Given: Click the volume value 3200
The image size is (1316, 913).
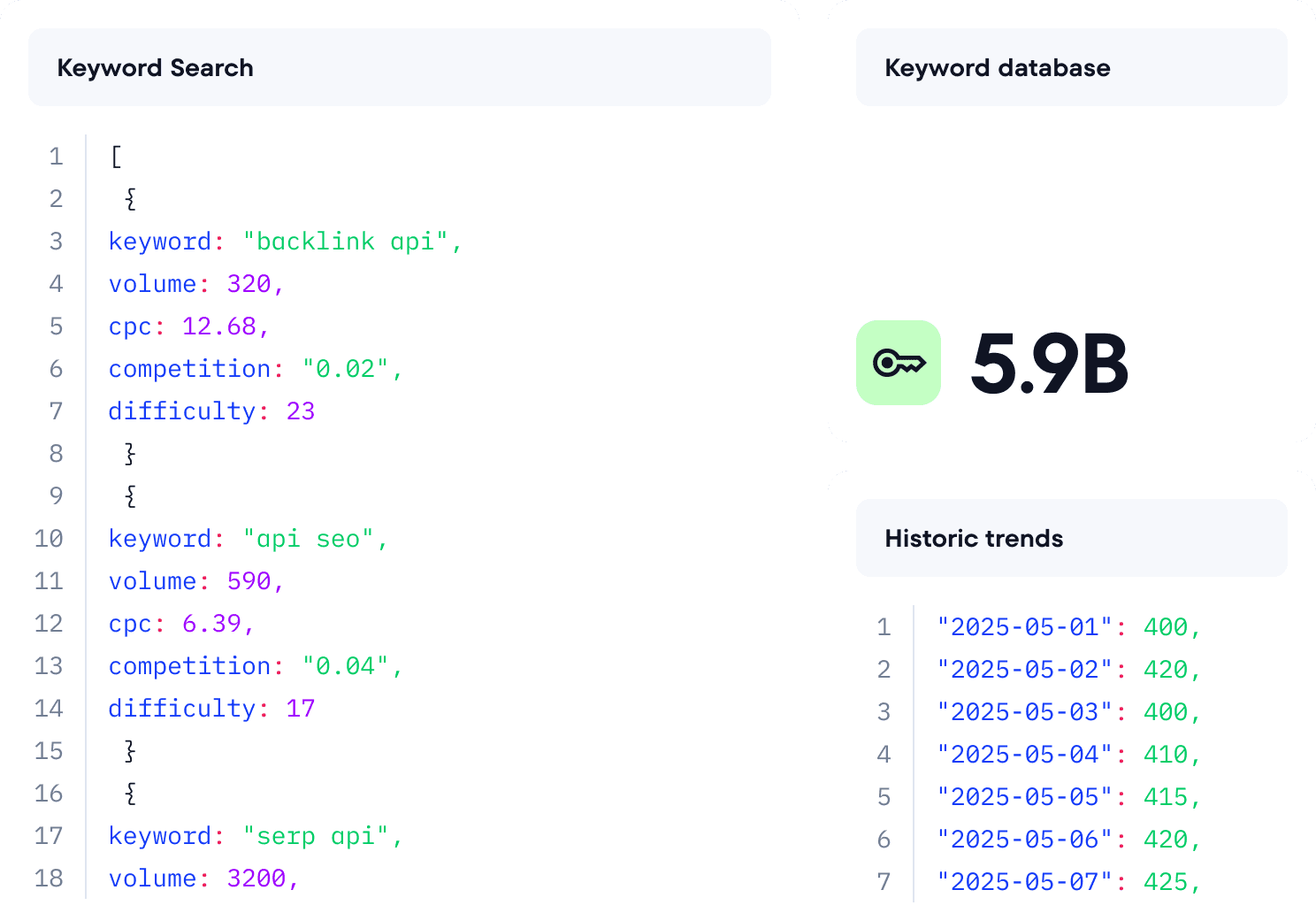Looking at the screenshot, I should click(x=256, y=878).
